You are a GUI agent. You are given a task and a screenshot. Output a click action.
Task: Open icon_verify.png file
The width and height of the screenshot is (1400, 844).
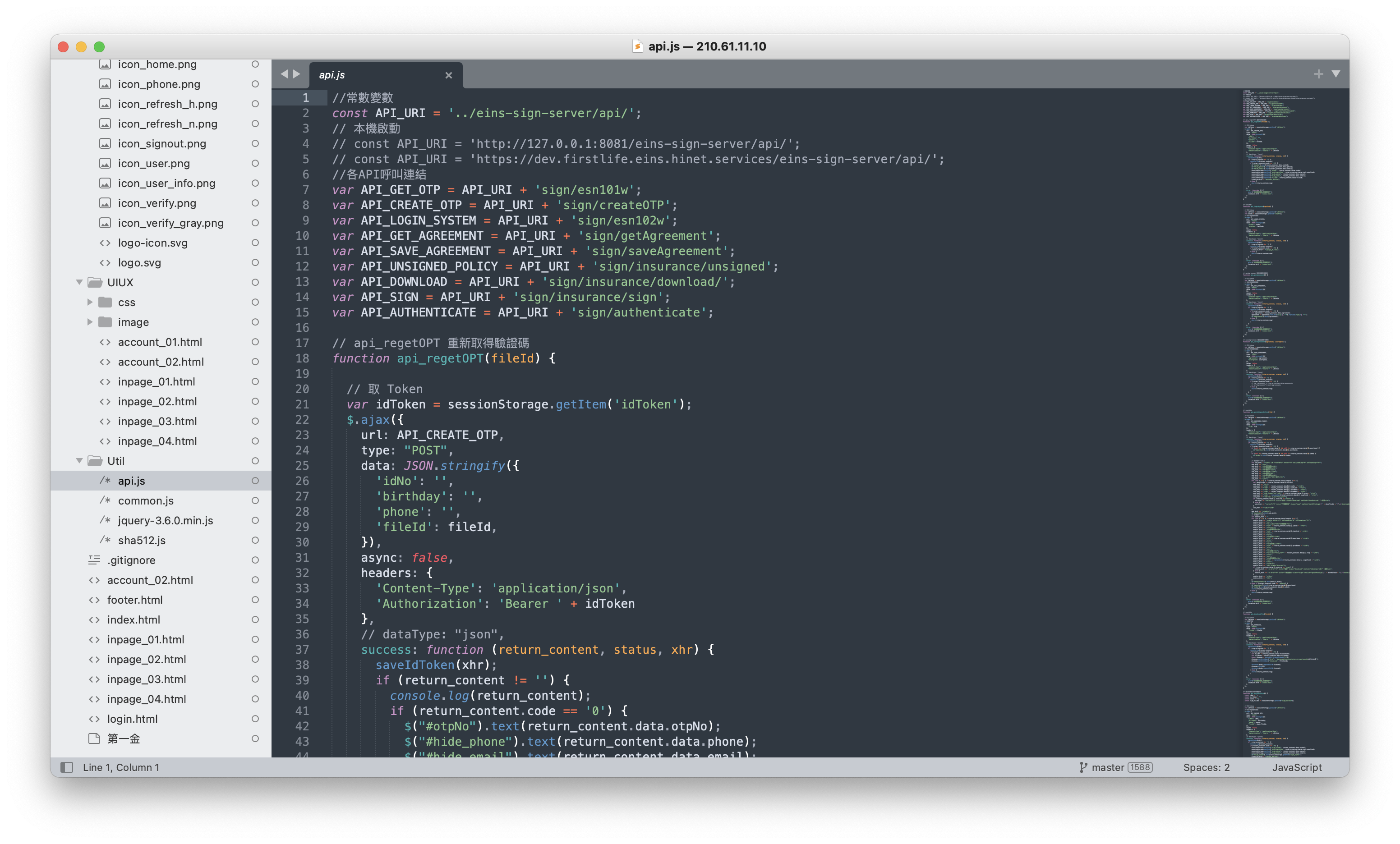pos(157,203)
